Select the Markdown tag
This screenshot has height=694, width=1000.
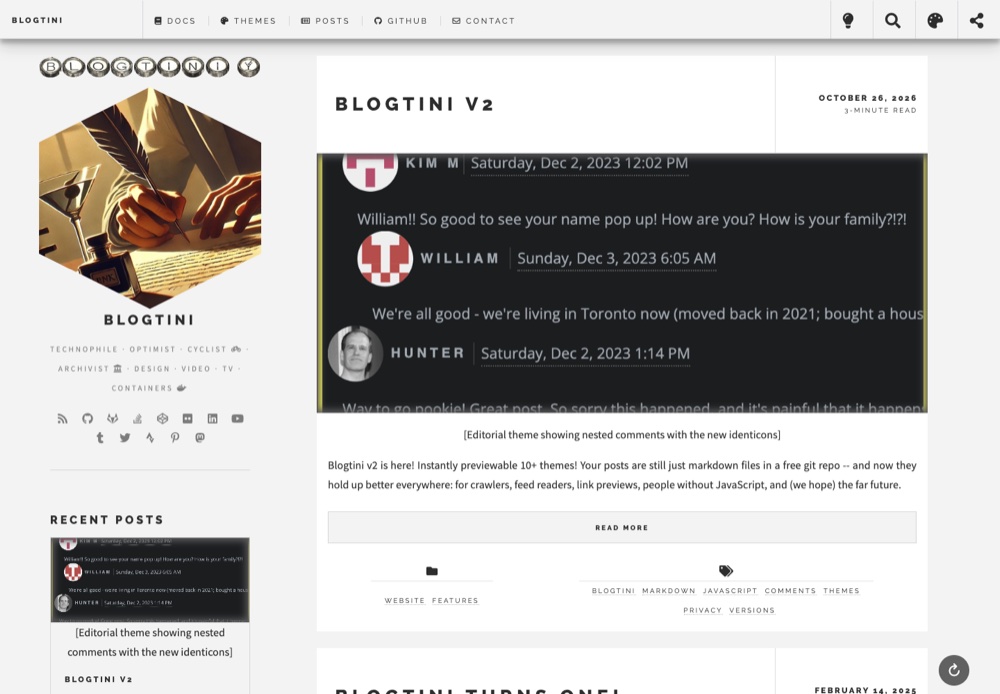pos(669,591)
